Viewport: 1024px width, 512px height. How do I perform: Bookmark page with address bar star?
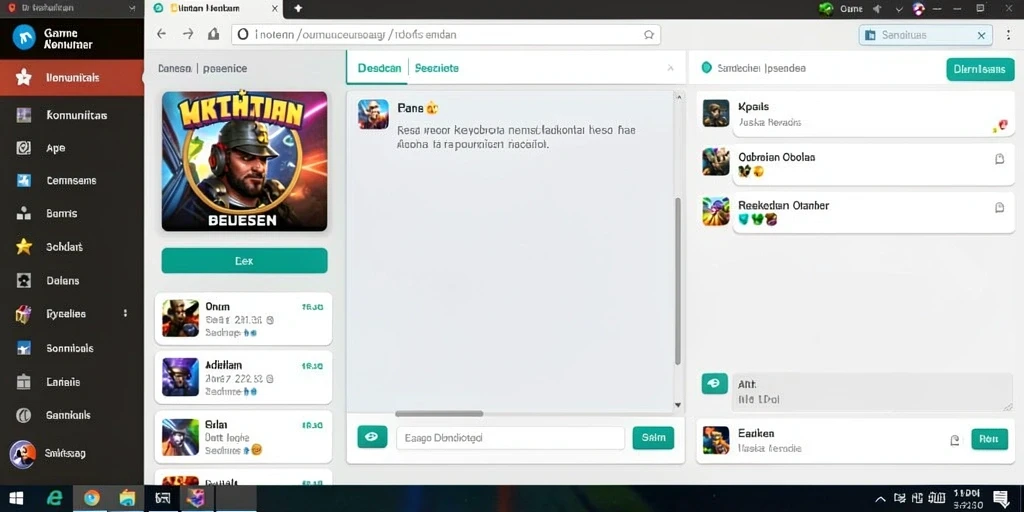coord(648,35)
